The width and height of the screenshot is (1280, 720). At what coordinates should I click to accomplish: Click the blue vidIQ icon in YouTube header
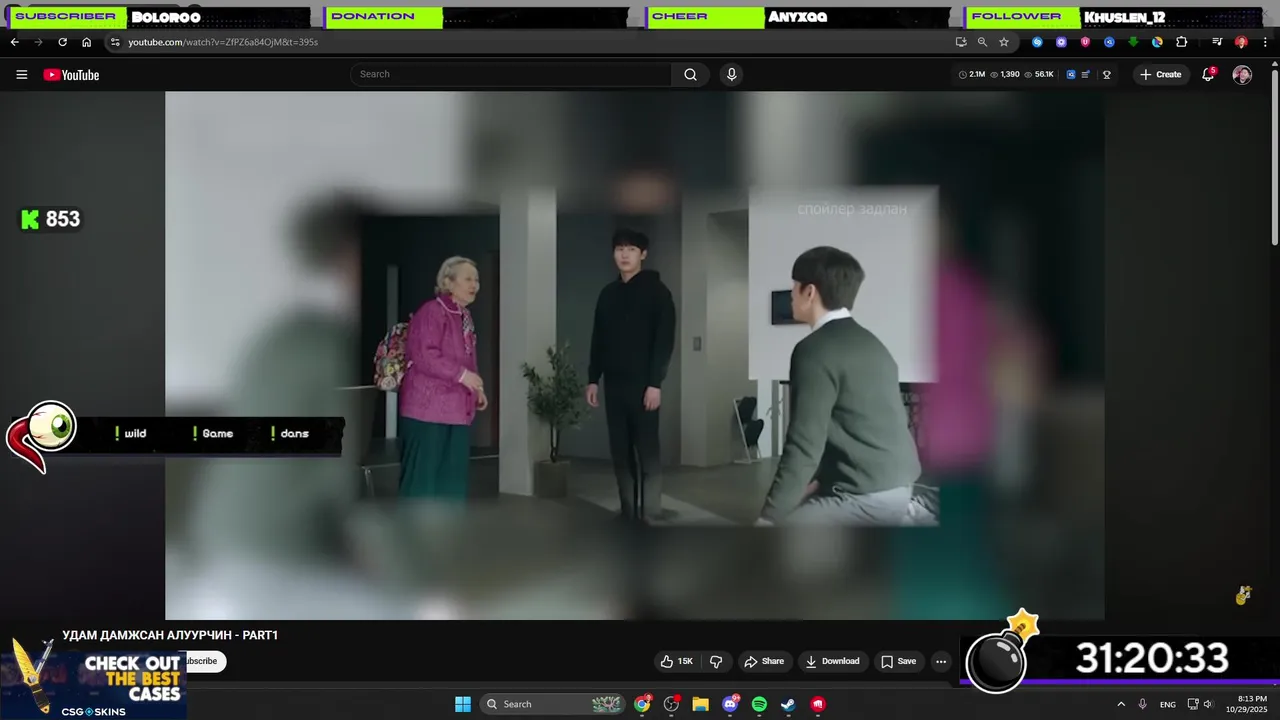point(1070,75)
